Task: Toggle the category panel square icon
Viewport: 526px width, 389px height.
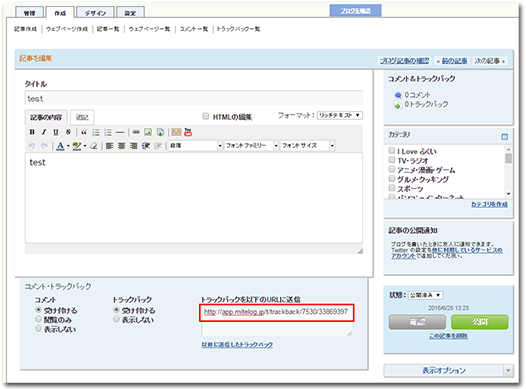Action: pyautogui.click(x=504, y=136)
